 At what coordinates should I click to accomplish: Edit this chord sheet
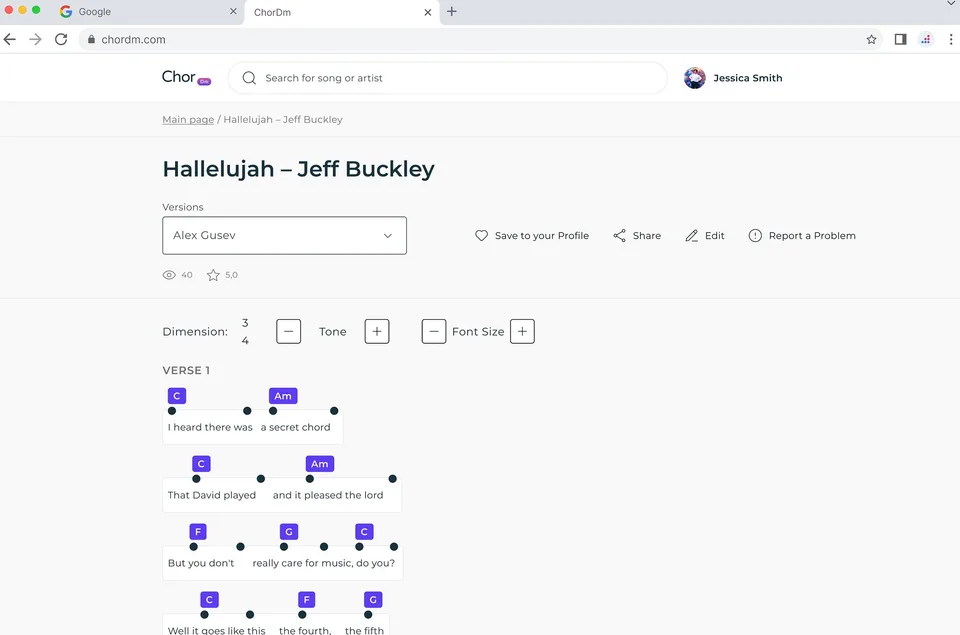click(x=705, y=236)
